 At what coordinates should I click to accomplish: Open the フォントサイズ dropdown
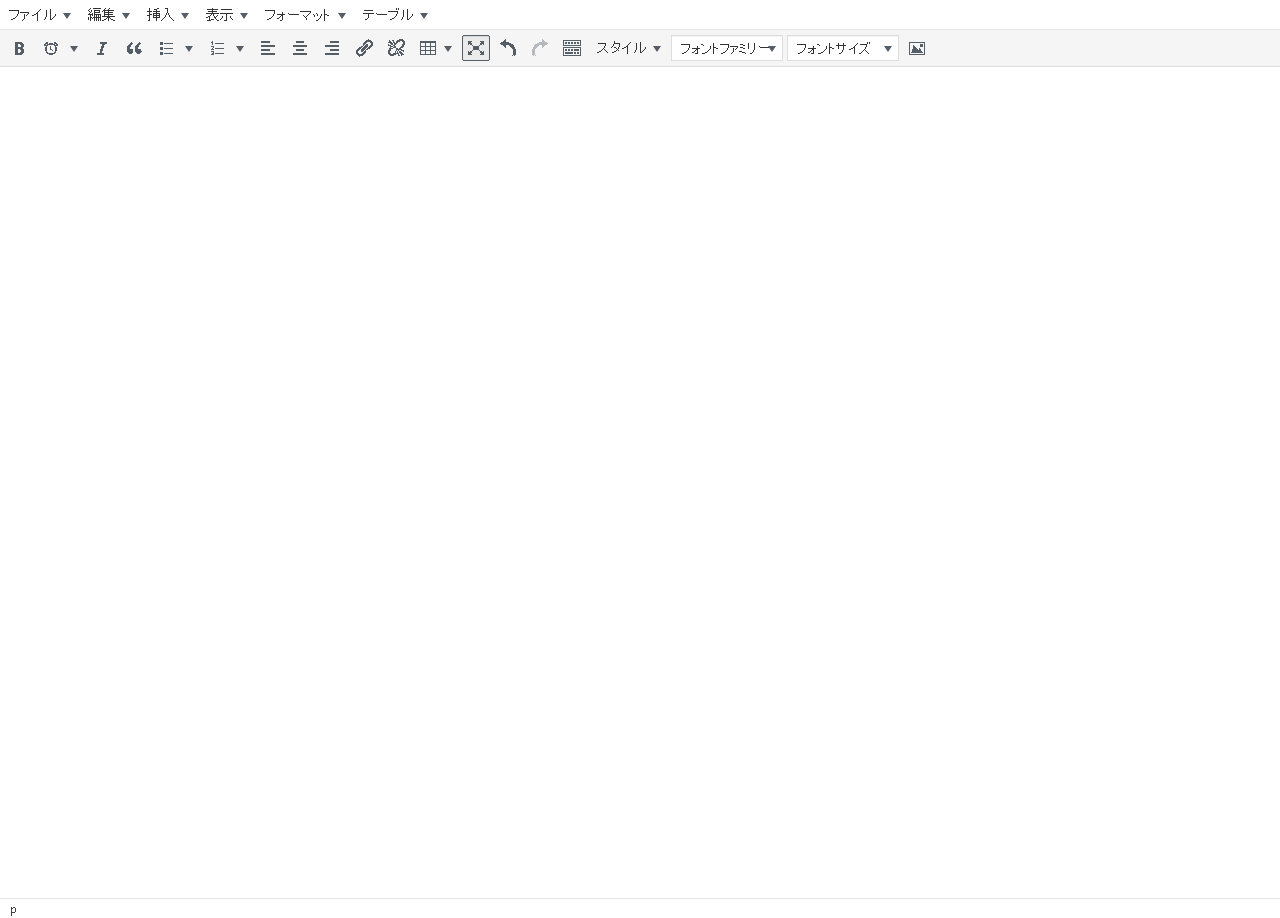(843, 48)
